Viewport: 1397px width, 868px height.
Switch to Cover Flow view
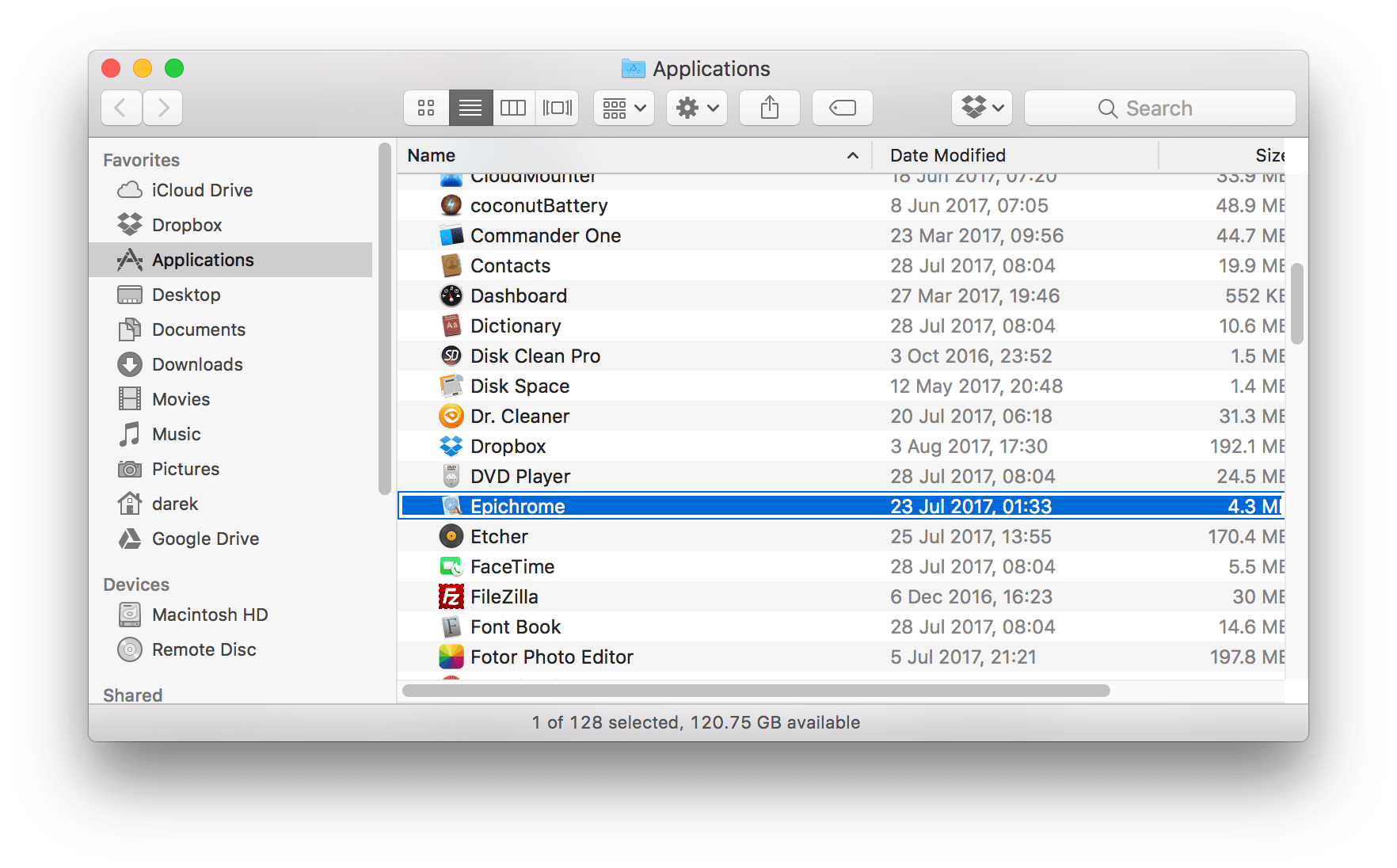tap(558, 108)
